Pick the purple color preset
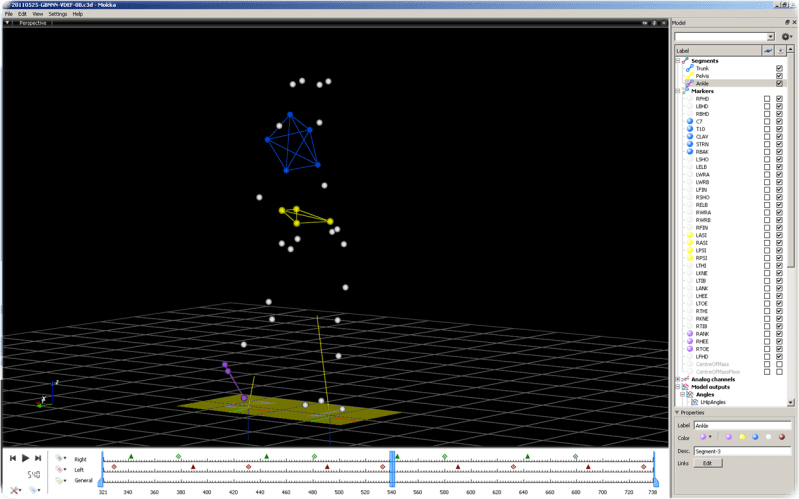The image size is (799, 499). coord(729,437)
